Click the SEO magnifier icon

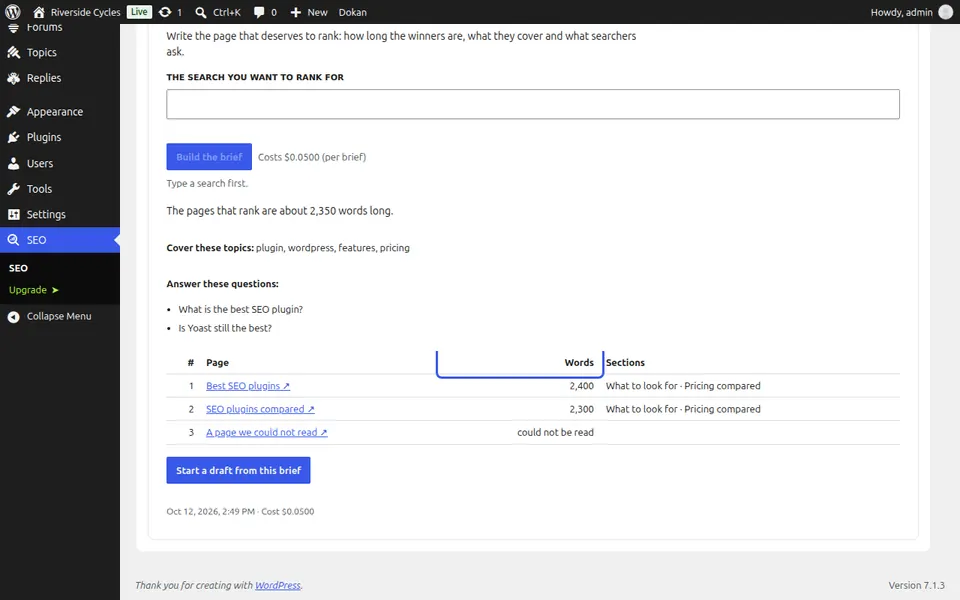(x=13, y=240)
